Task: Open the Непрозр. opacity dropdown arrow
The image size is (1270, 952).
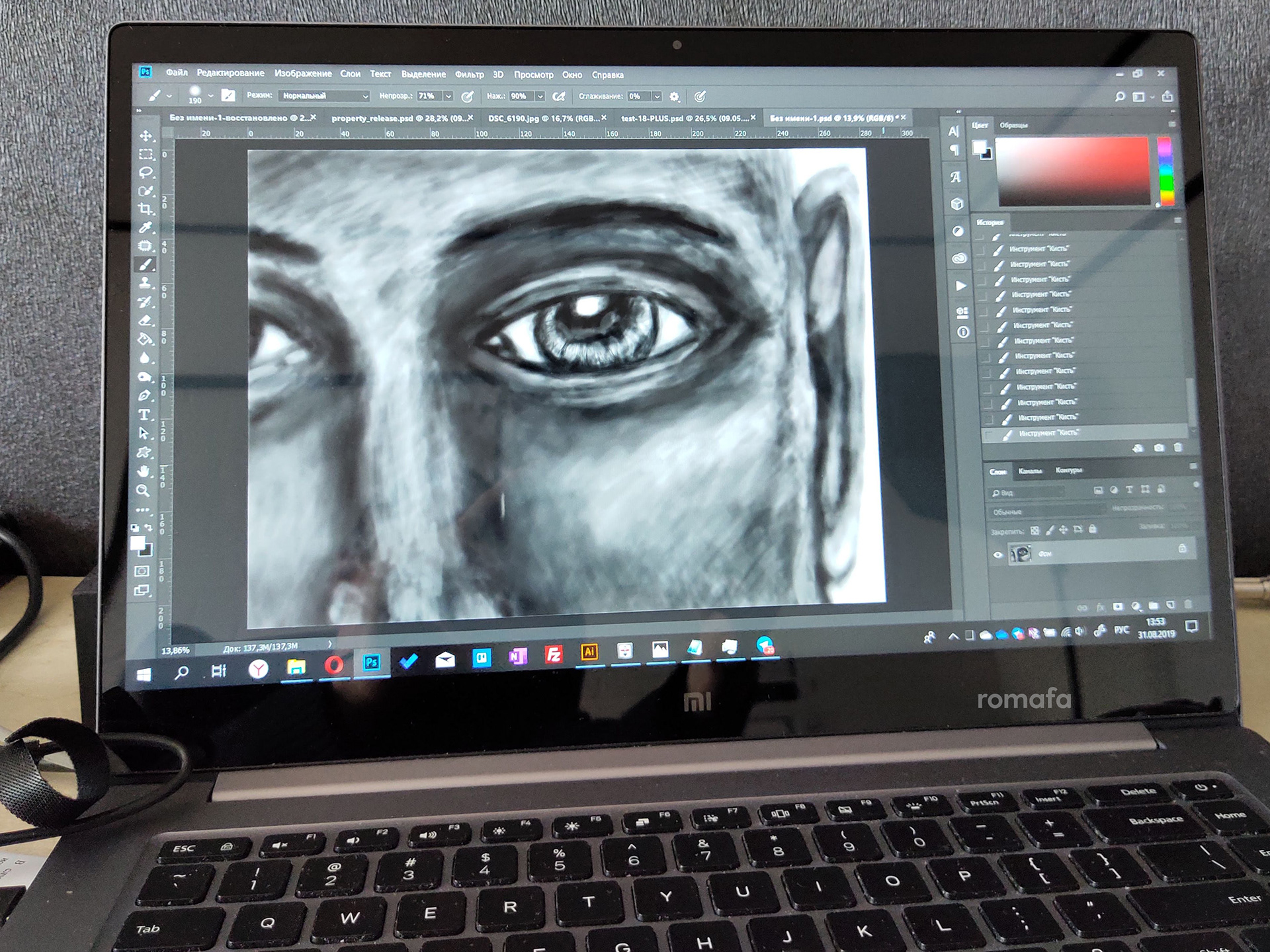Action: pos(448,97)
